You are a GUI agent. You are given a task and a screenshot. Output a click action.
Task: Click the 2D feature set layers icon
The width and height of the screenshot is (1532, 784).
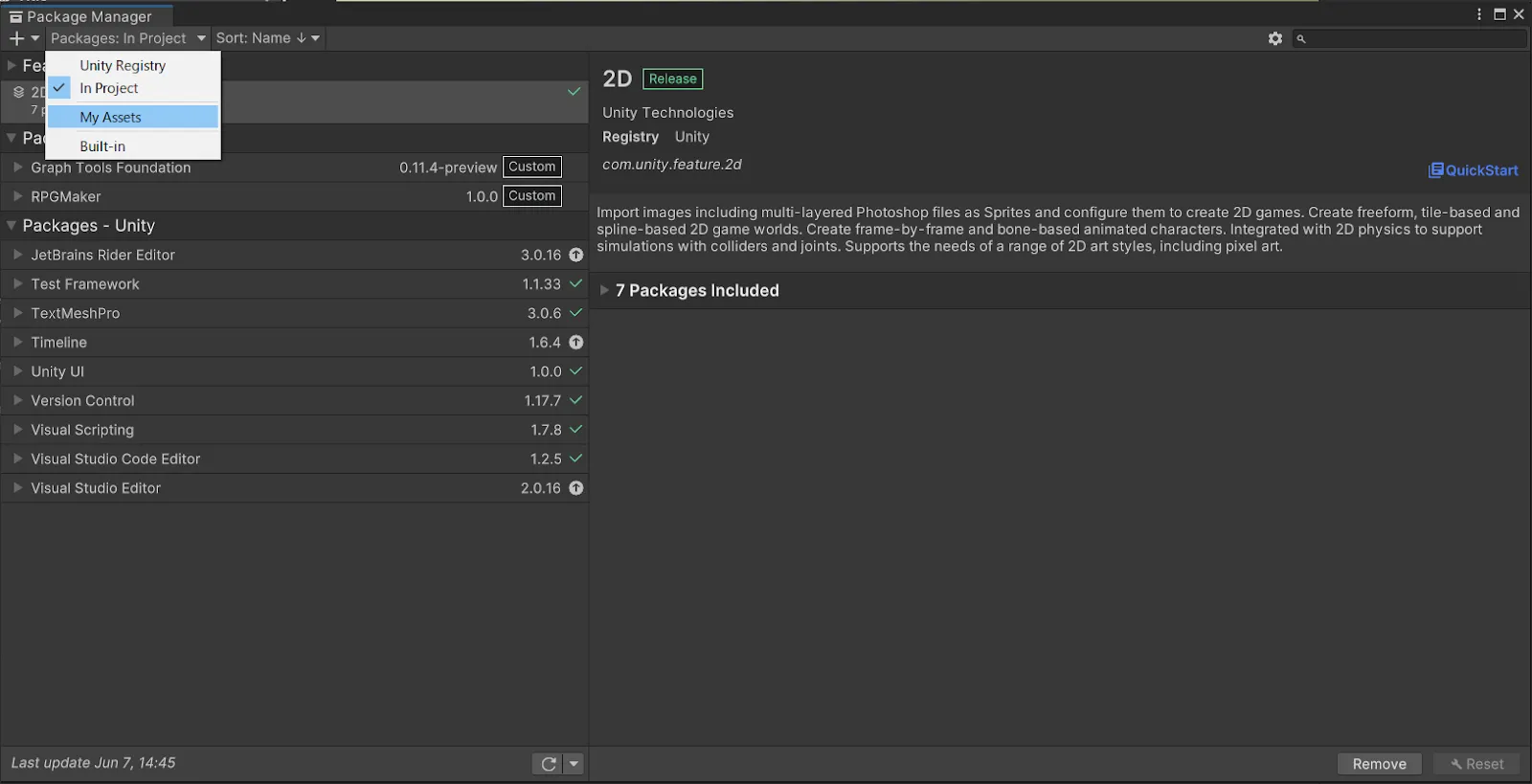click(x=18, y=92)
